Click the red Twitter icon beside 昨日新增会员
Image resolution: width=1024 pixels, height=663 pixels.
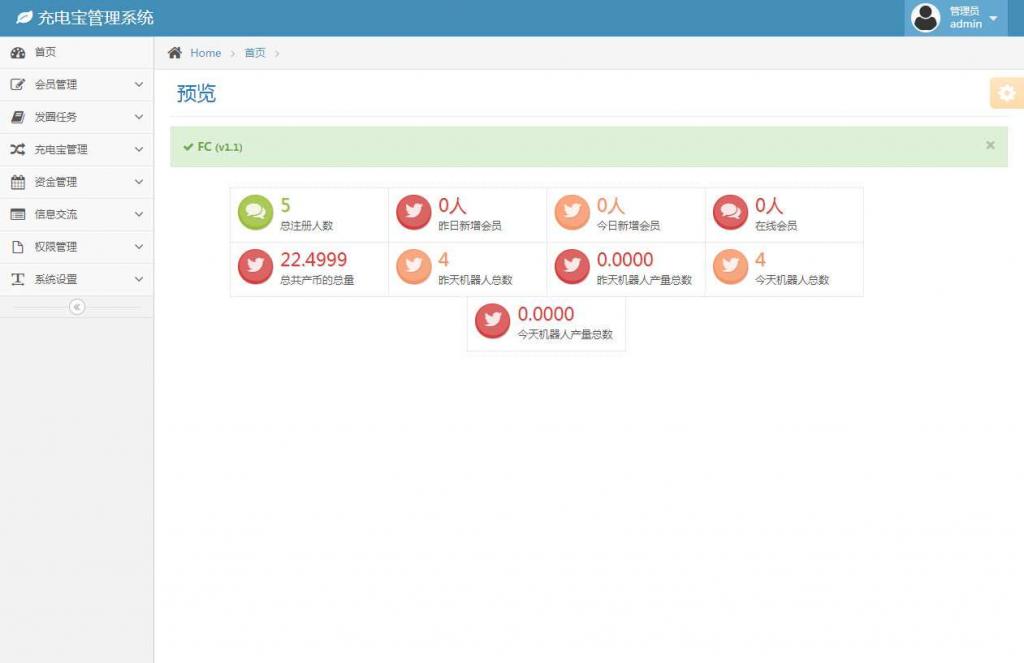[413, 212]
